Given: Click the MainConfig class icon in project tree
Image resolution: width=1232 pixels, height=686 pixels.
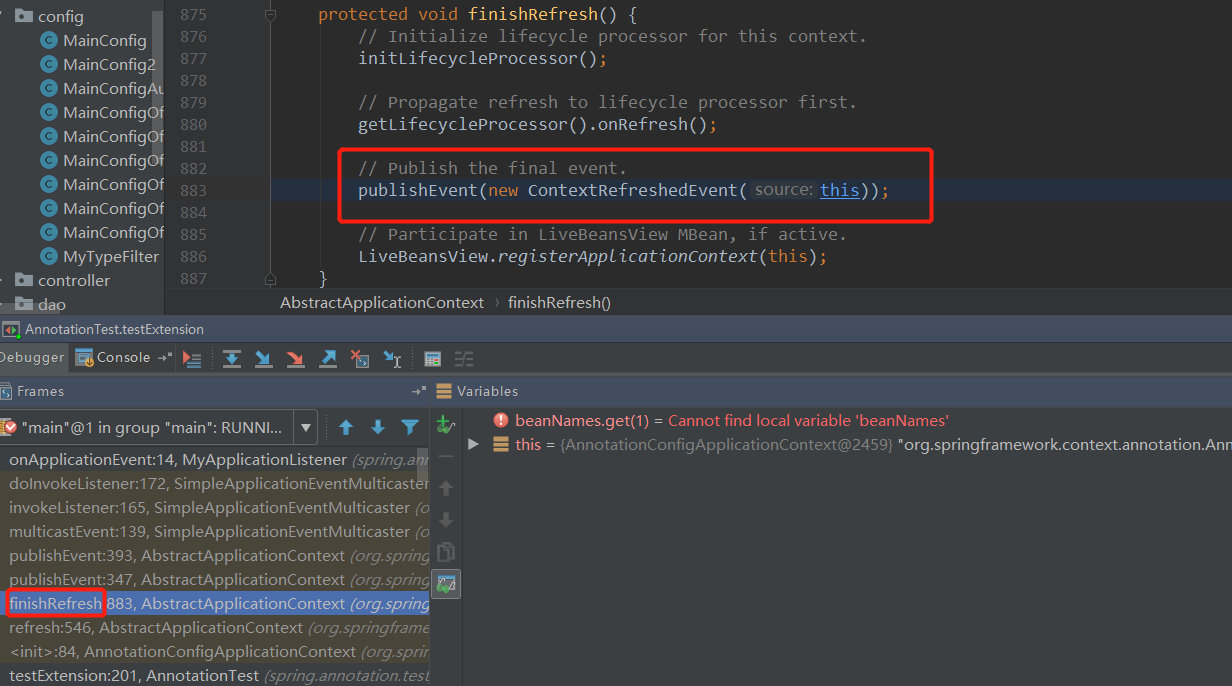Looking at the screenshot, I should pos(49,41).
